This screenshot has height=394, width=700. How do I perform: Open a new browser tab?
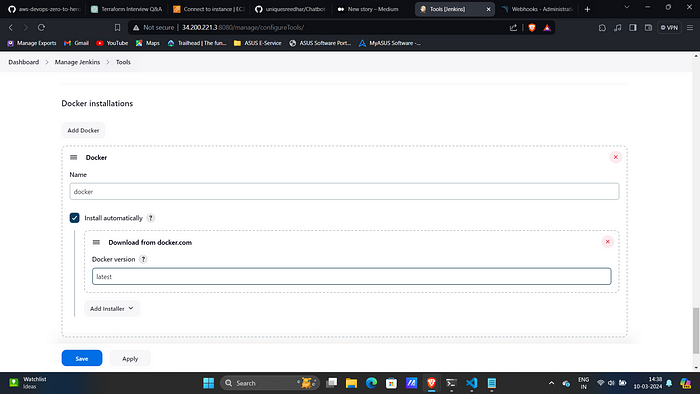588,9
